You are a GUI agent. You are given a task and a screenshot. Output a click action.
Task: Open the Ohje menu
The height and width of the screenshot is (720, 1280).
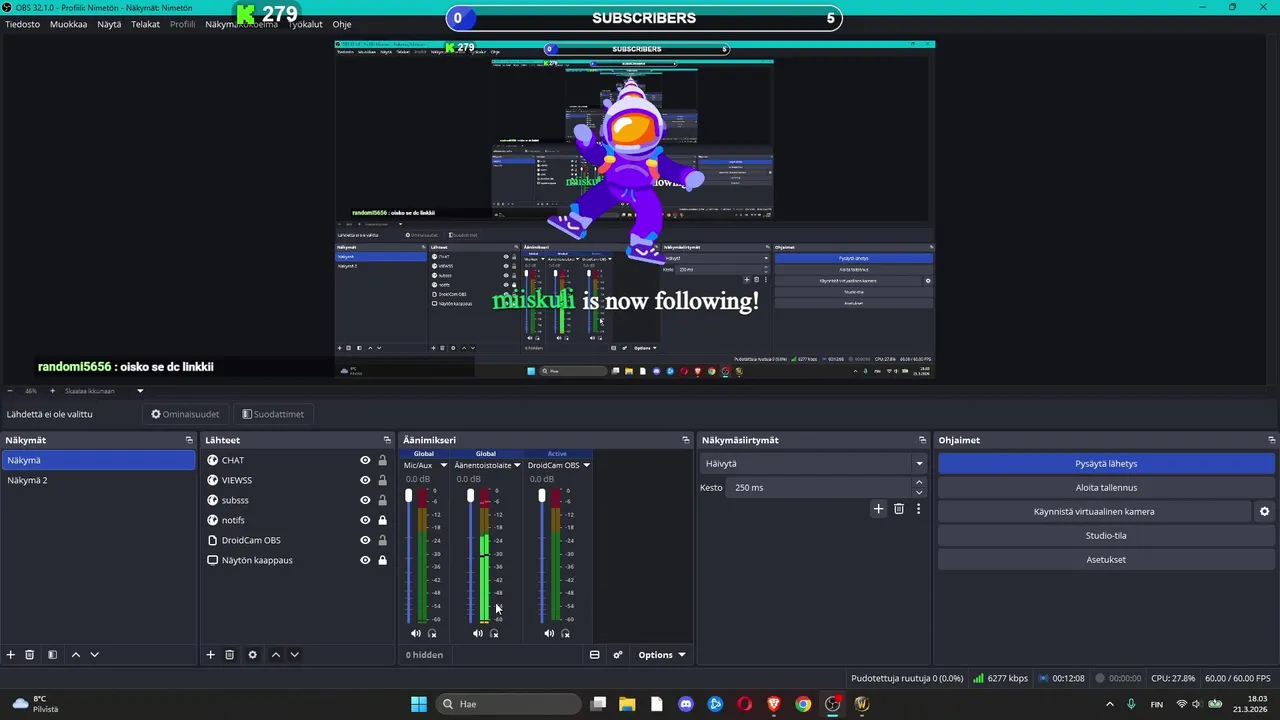[x=342, y=24]
